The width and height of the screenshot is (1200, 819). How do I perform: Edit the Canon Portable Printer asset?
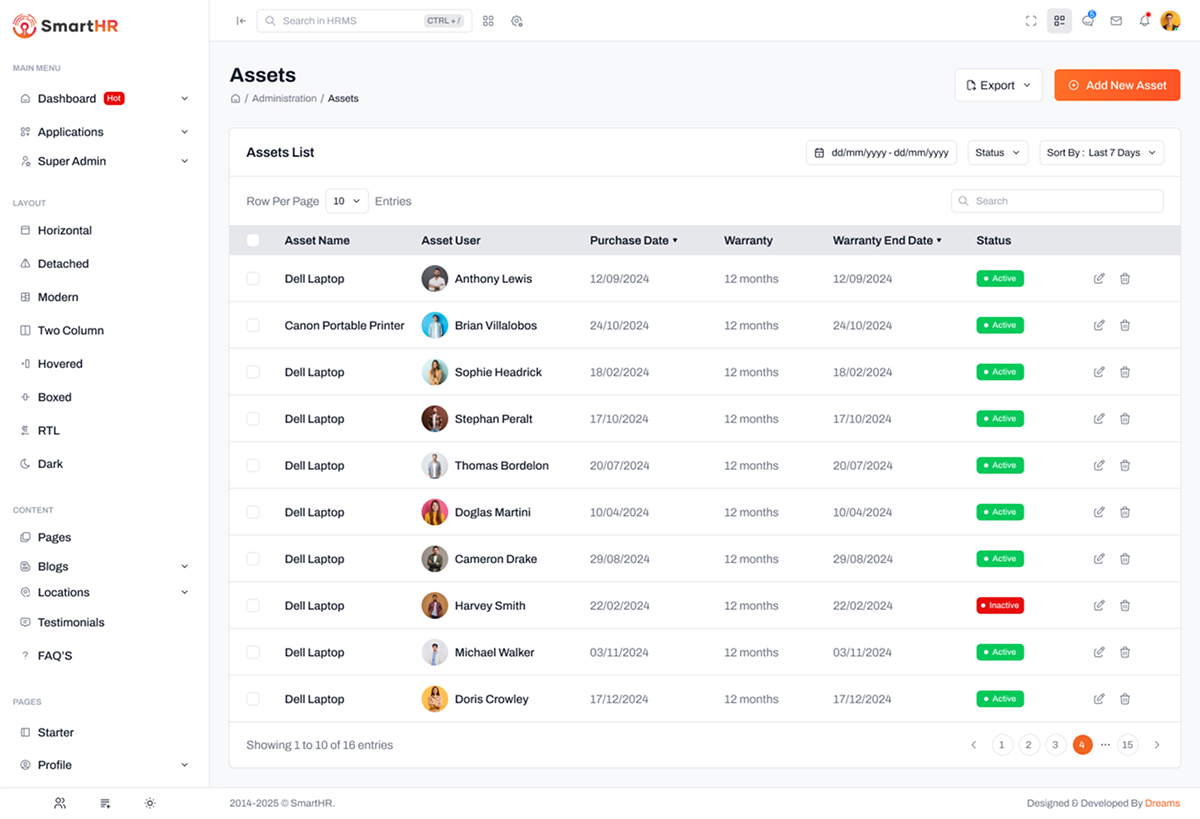tap(1098, 325)
